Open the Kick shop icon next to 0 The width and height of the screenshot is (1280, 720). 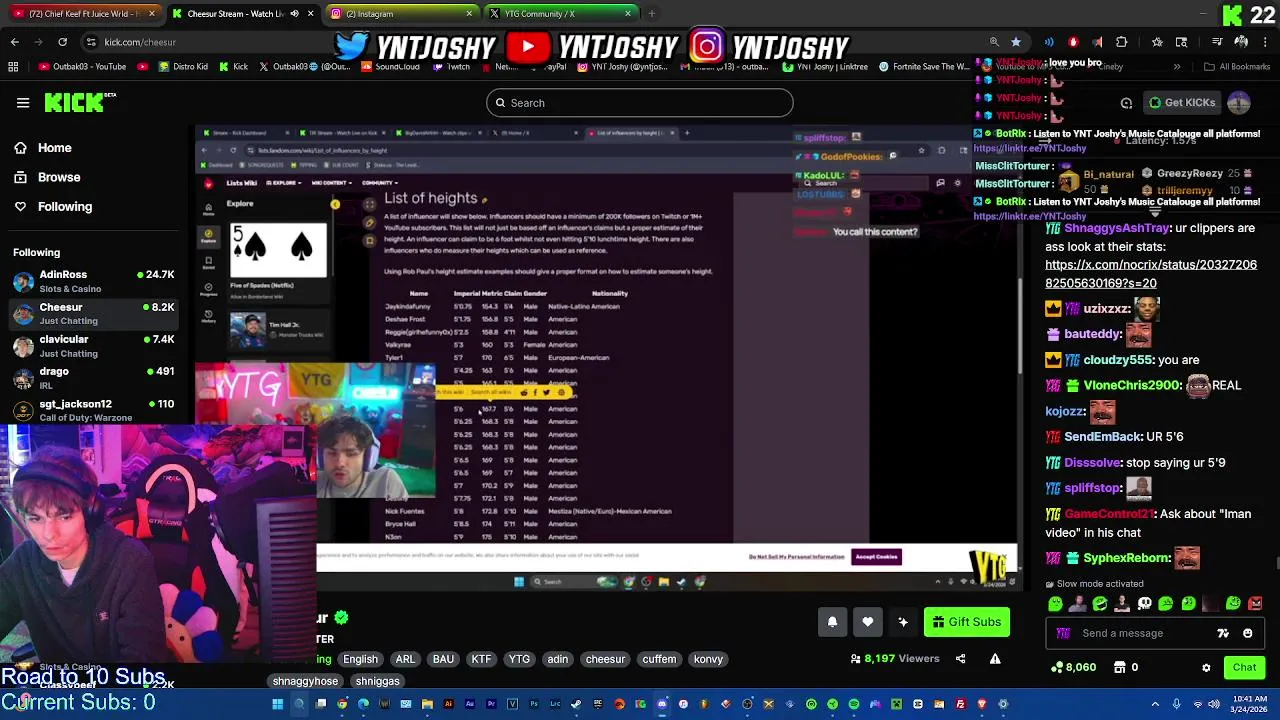click(x=1120, y=667)
